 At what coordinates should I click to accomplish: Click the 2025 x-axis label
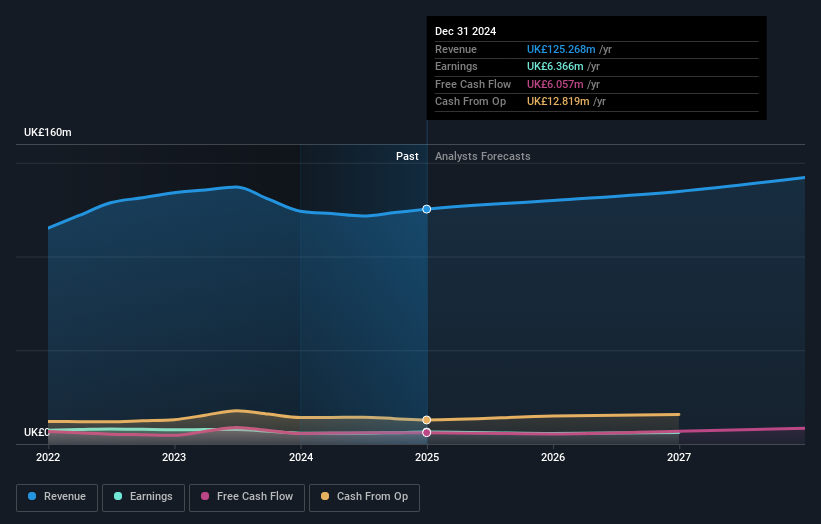427,457
